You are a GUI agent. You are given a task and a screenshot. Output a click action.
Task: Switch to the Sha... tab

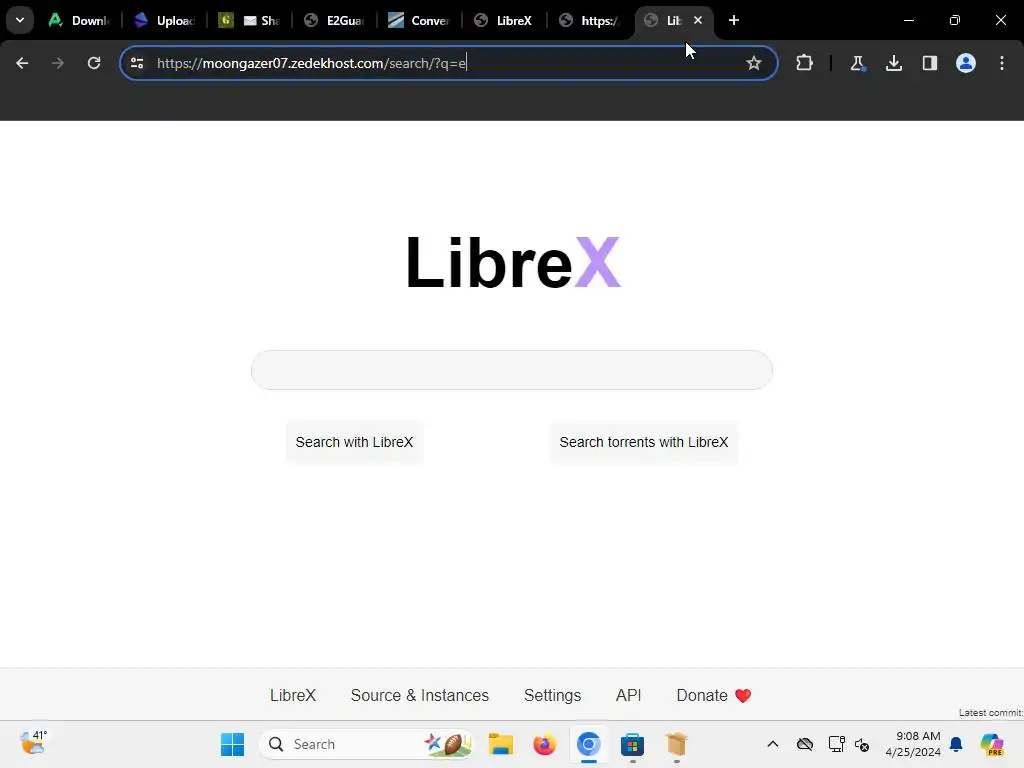(x=248, y=20)
